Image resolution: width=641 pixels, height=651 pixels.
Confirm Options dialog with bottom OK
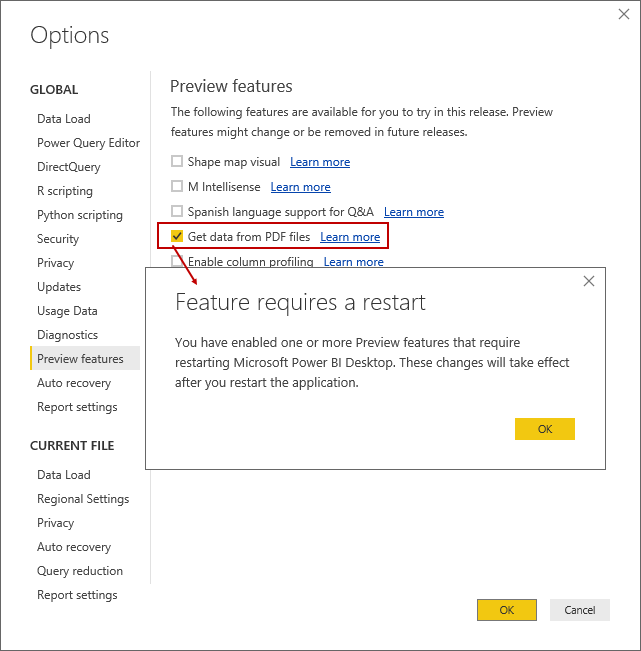tap(506, 610)
